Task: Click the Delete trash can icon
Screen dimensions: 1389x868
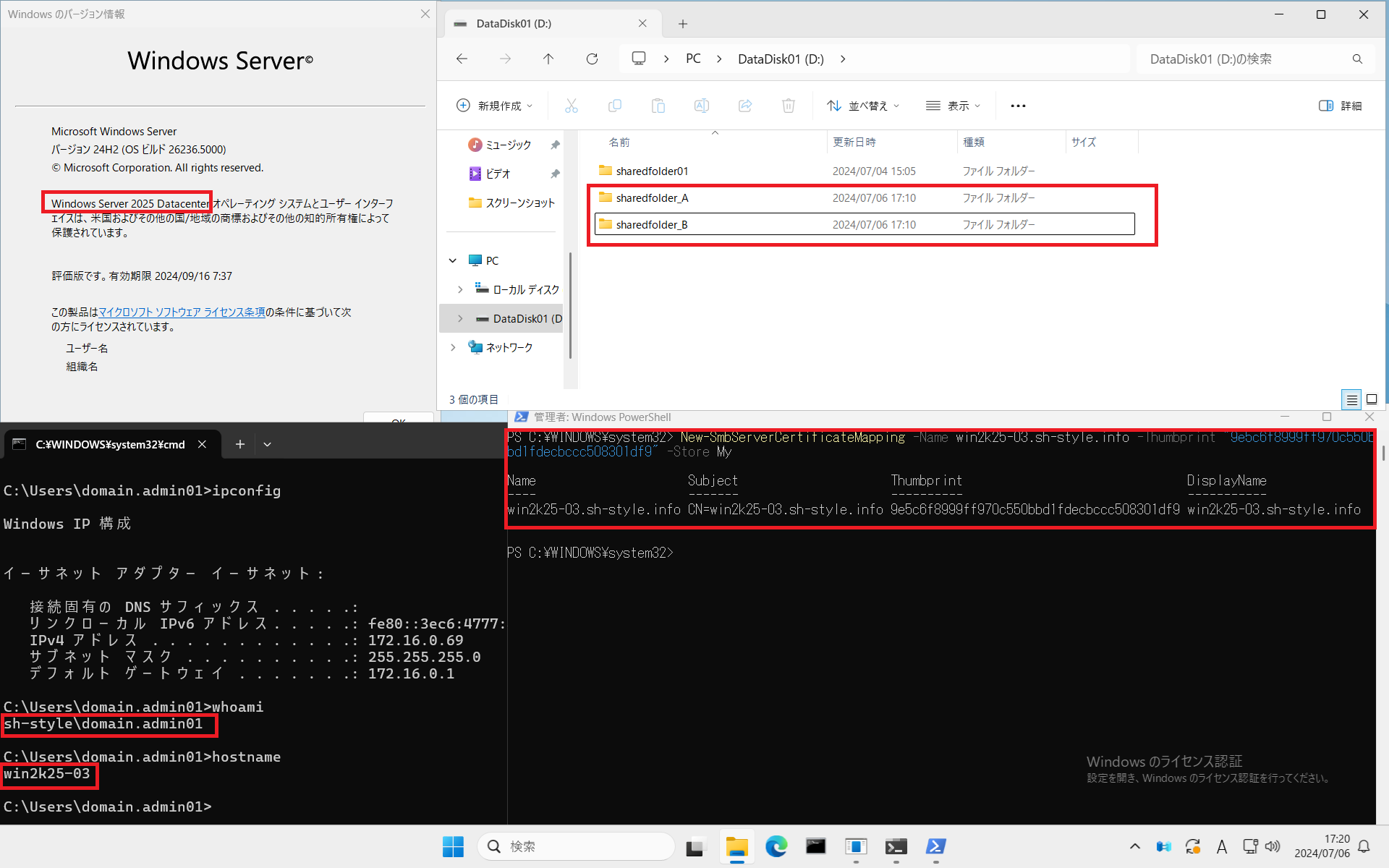Action: click(x=789, y=106)
